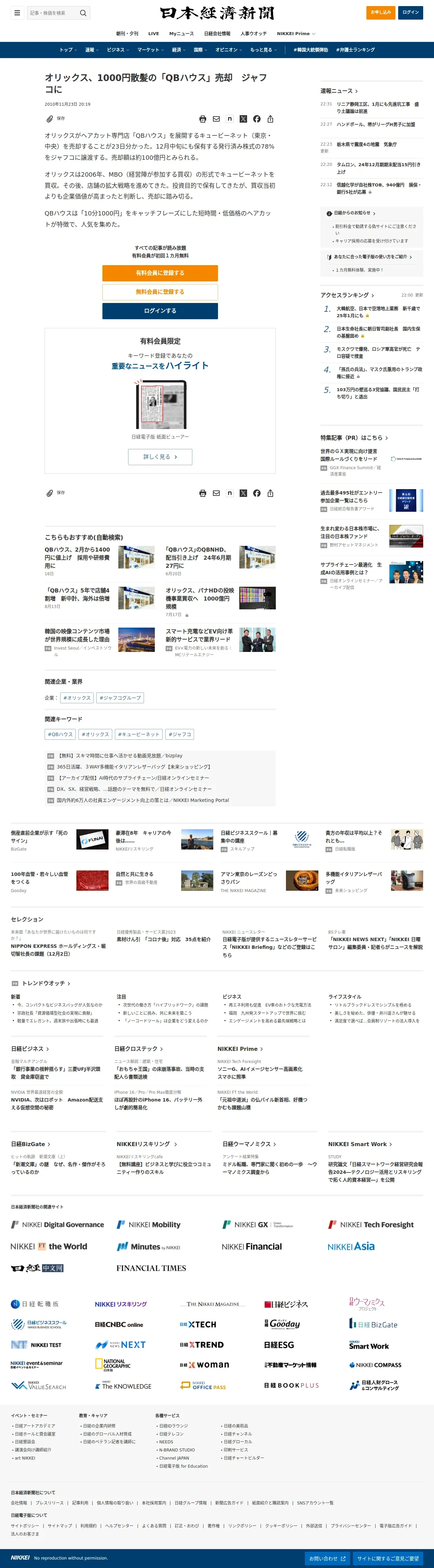Expand the 速報 navigation dropdown
The height and width of the screenshot is (1568, 434).
click(x=92, y=50)
